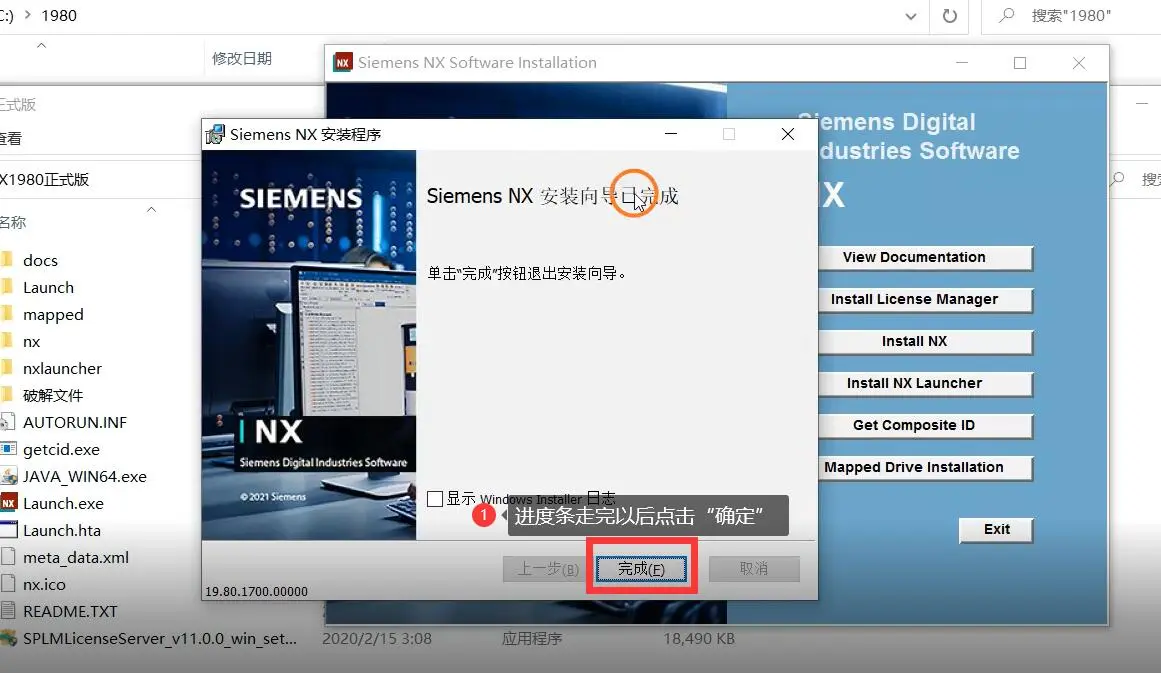Click the 18,490 KB file size cell

tap(699, 638)
